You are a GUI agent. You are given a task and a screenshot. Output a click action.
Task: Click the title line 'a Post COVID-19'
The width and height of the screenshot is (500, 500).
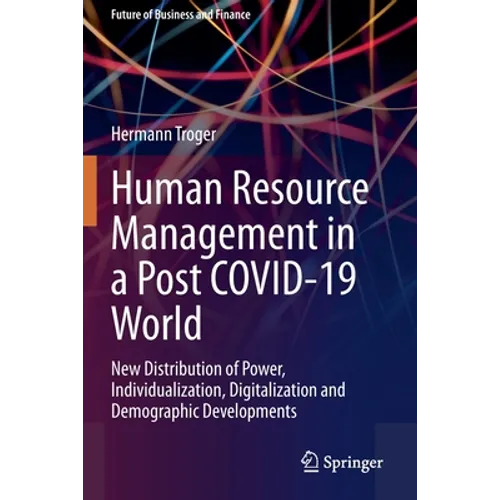tap(233, 278)
